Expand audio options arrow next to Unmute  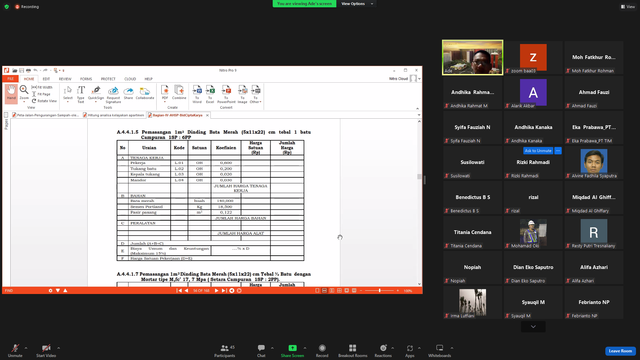pyautogui.click(x=26, y=348)
